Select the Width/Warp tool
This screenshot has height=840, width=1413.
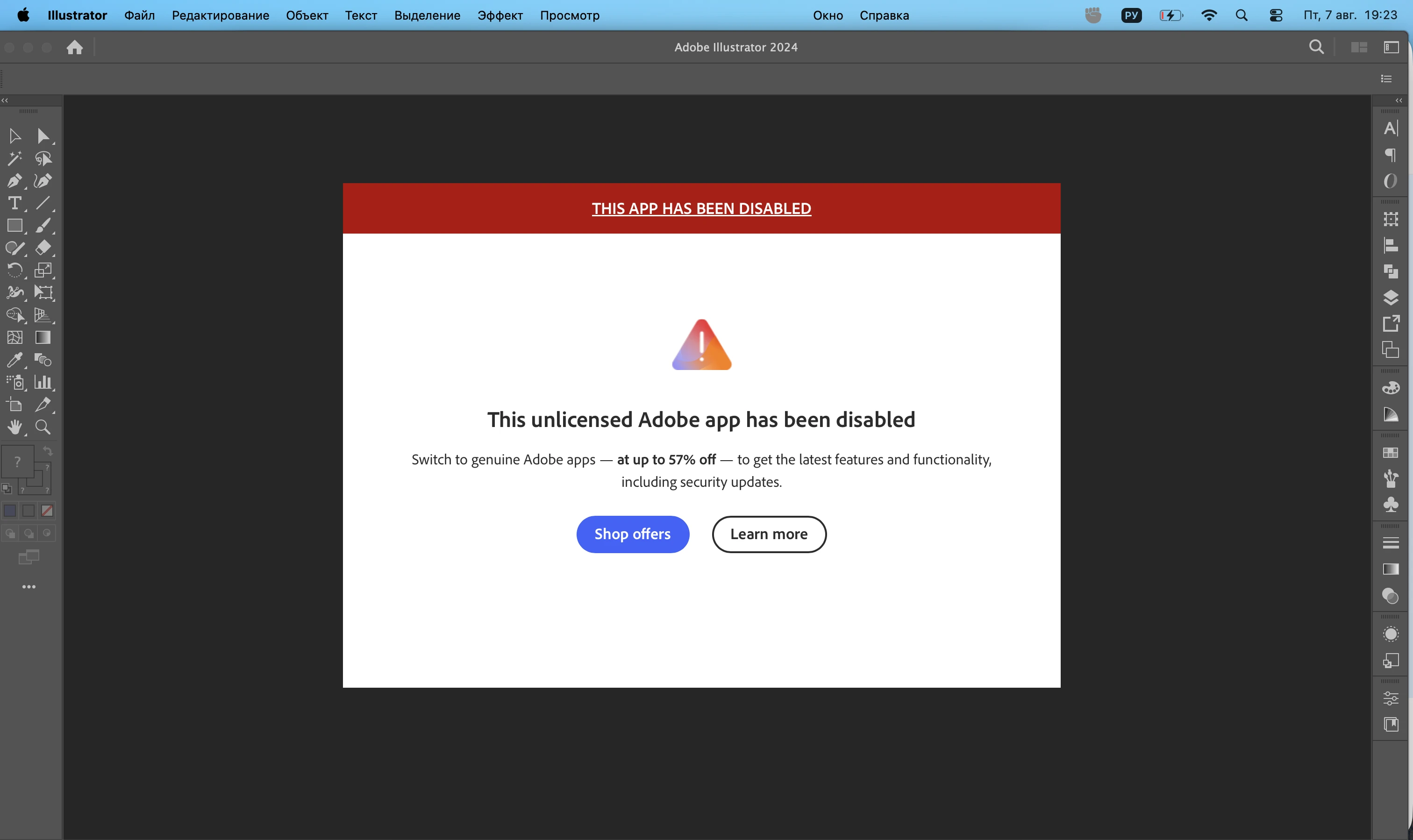[15, 292]
